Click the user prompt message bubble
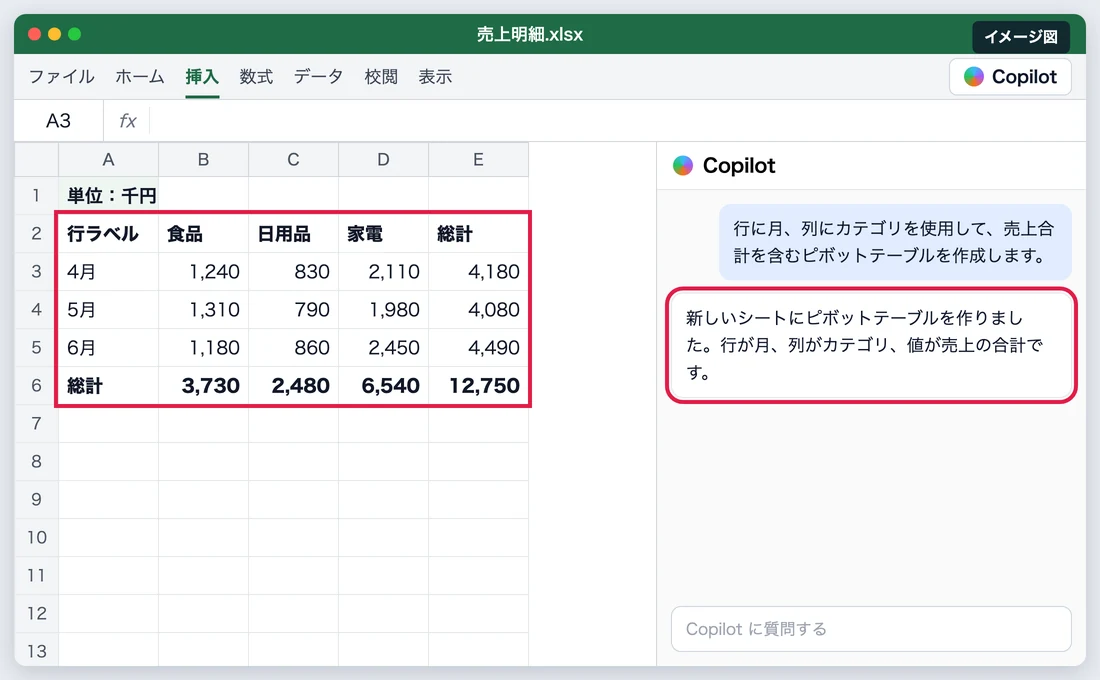This screenshot has width=1100, height=680. (x=895, y=242)
